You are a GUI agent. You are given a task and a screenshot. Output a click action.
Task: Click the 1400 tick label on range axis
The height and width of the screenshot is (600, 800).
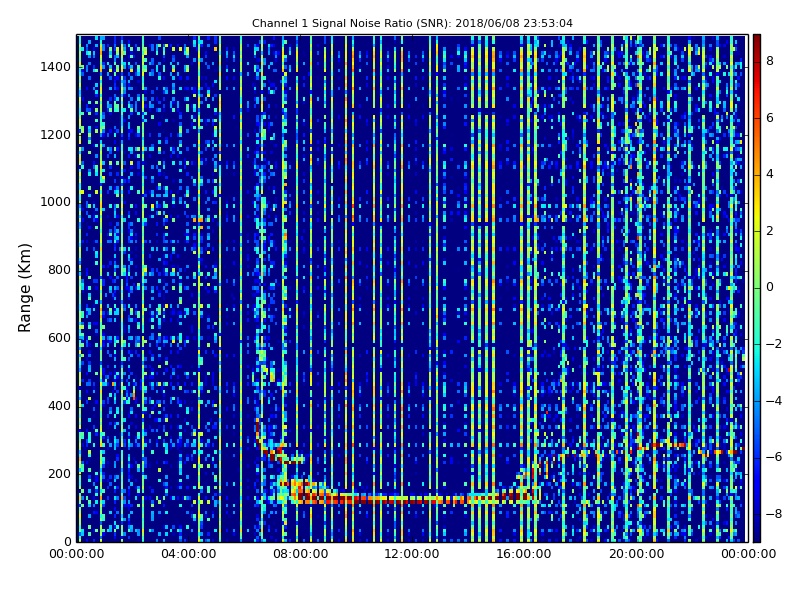pos(56,67)
